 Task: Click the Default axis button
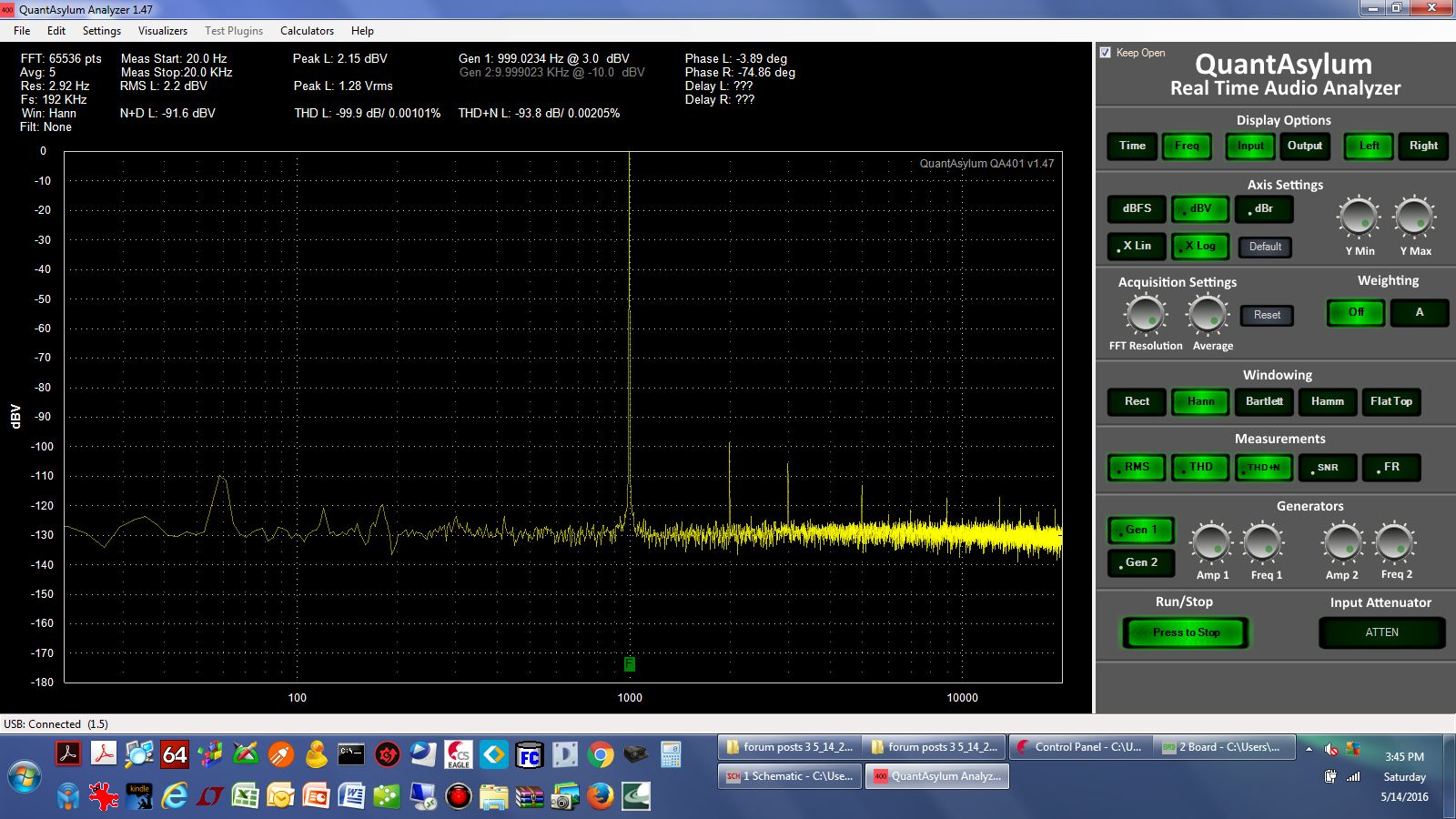(1265, 247)
